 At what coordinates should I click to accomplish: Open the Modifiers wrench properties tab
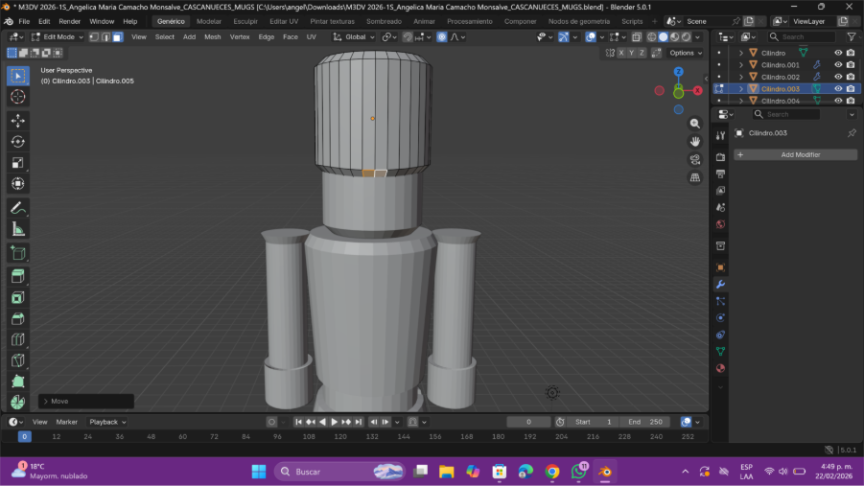click(720, 284)
